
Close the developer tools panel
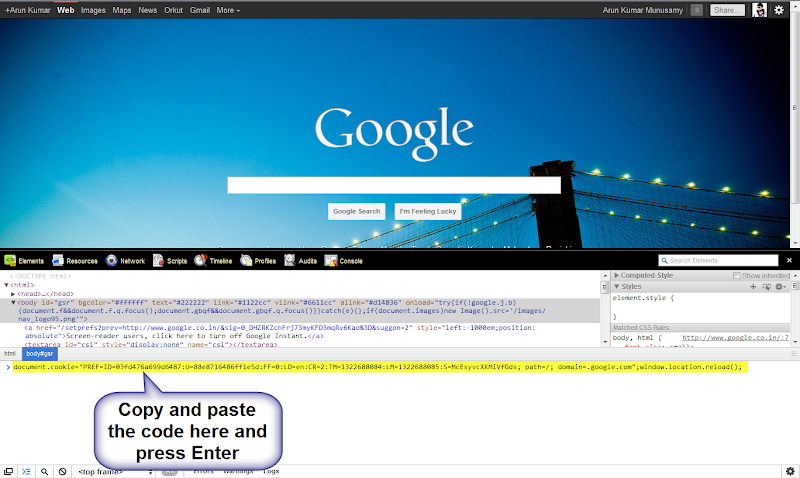[789, 261]
